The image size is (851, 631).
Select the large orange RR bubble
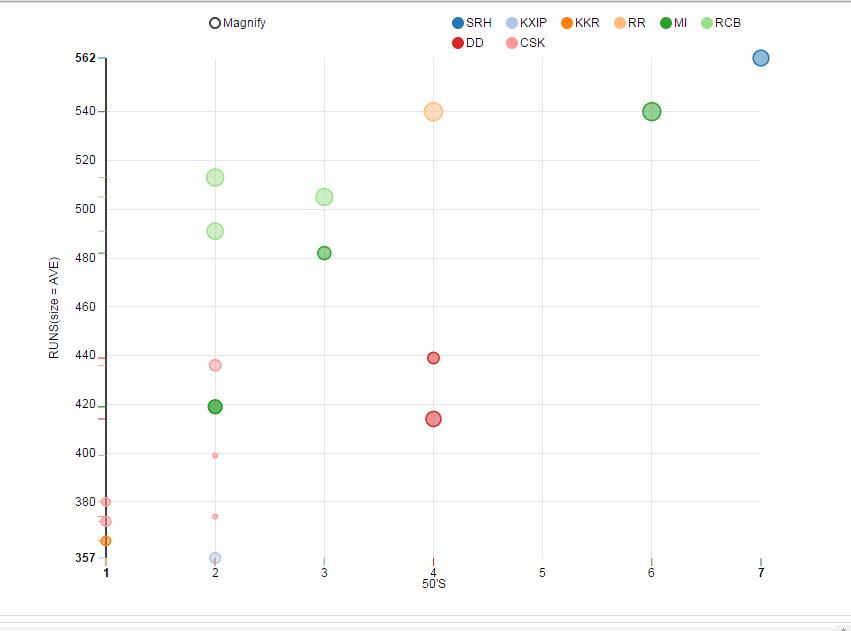pyautogui.click(x=433, y=112)
